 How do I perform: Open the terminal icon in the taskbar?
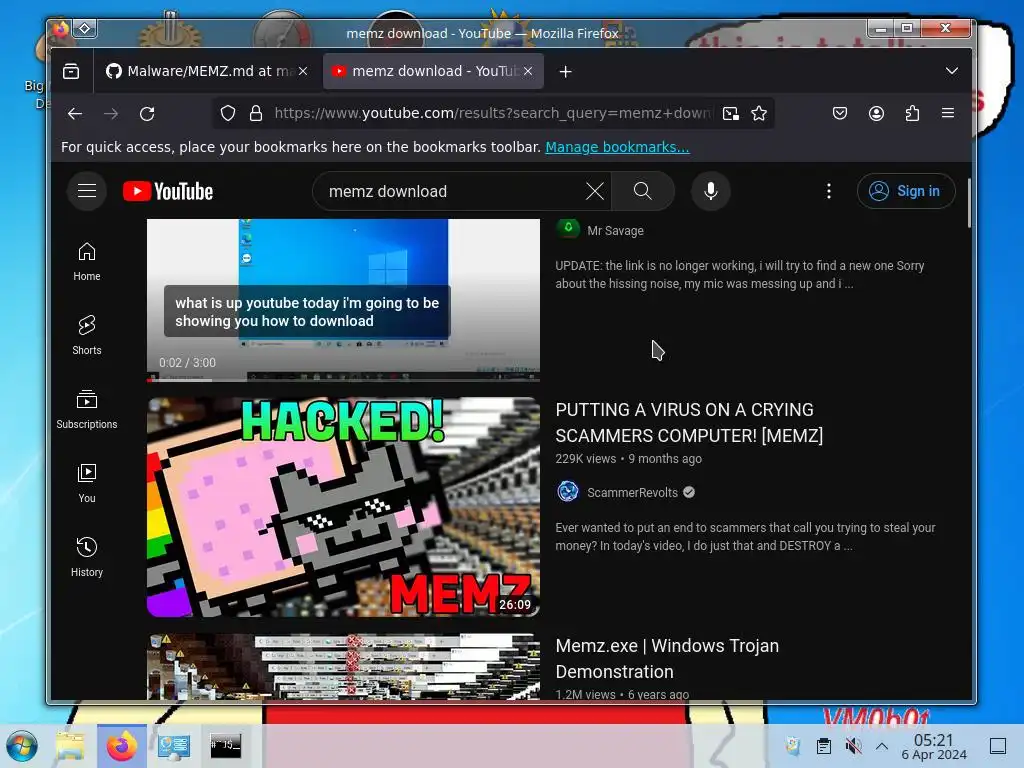[x=225, y=745]
